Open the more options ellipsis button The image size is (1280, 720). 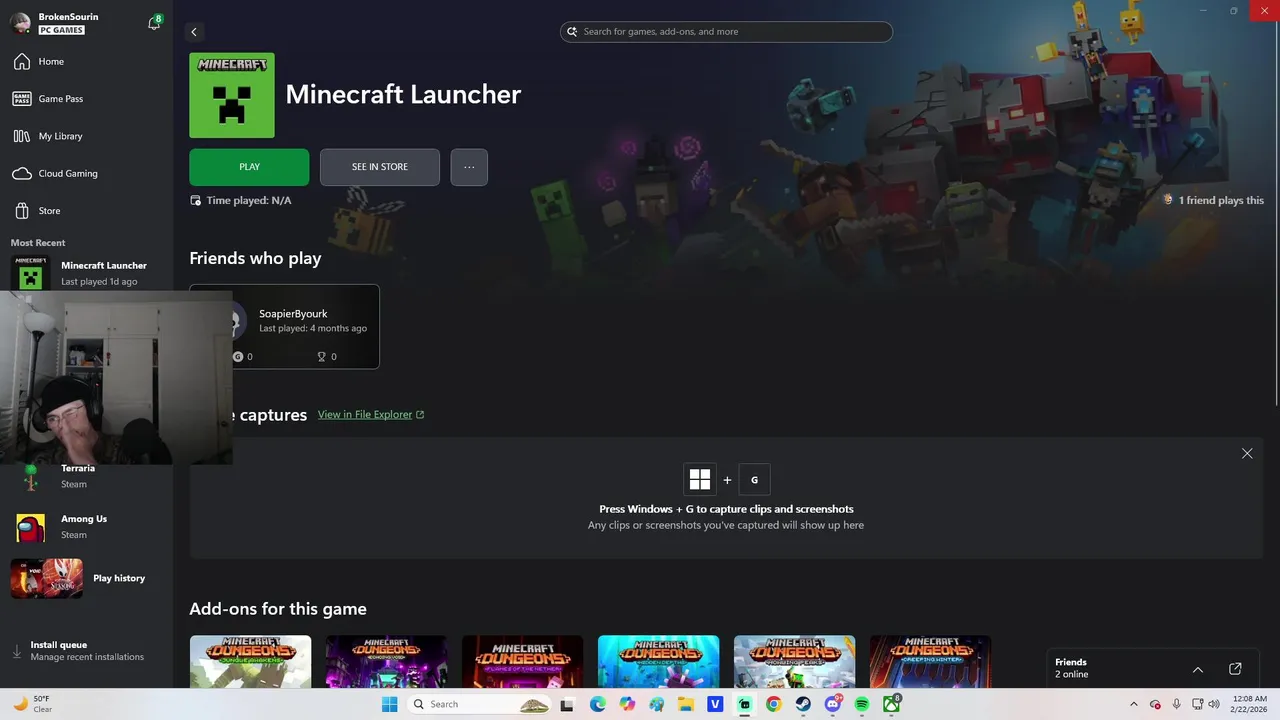coord(469,167)
